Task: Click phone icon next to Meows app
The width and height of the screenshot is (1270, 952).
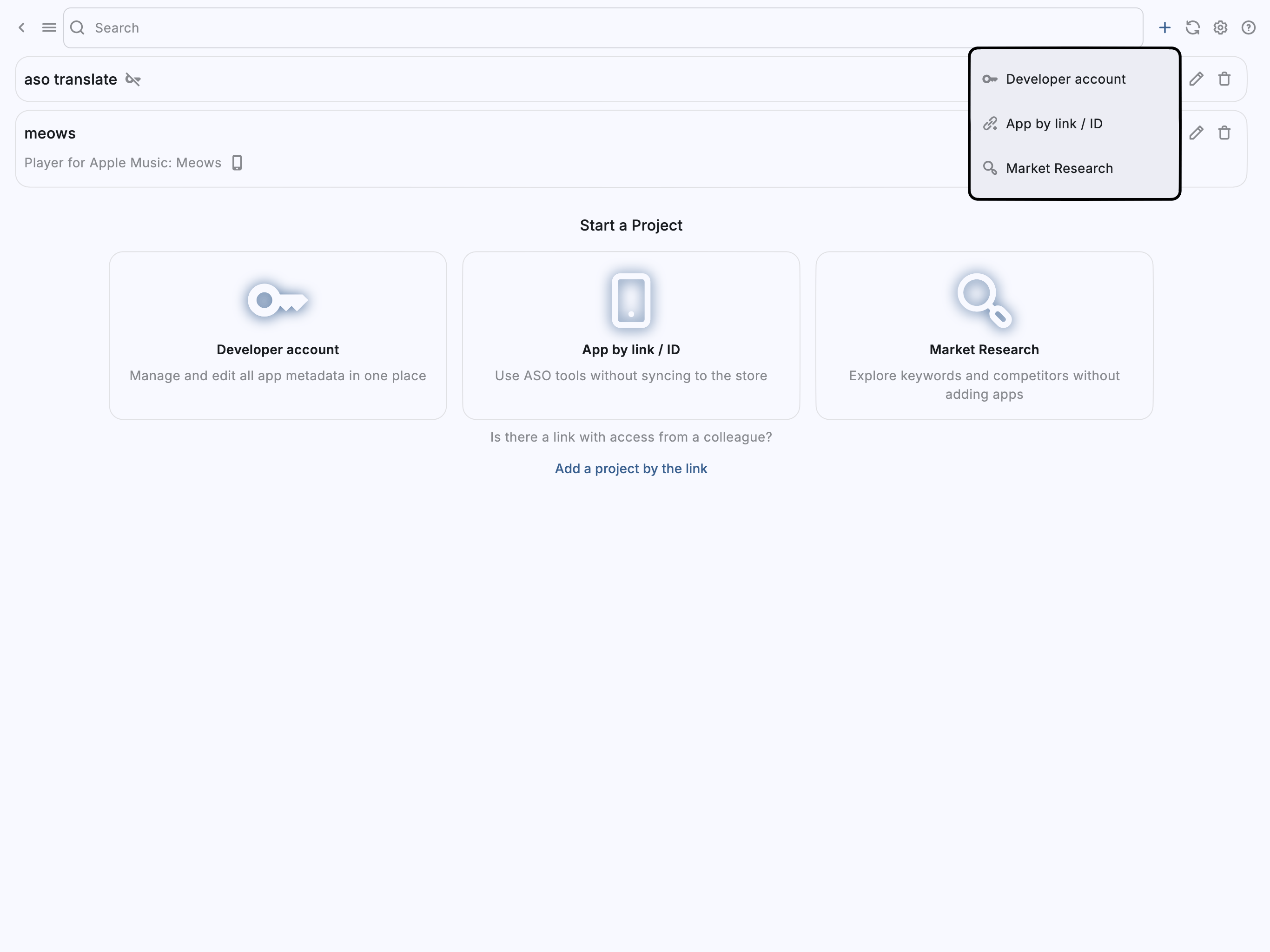Action: (237, 163)
